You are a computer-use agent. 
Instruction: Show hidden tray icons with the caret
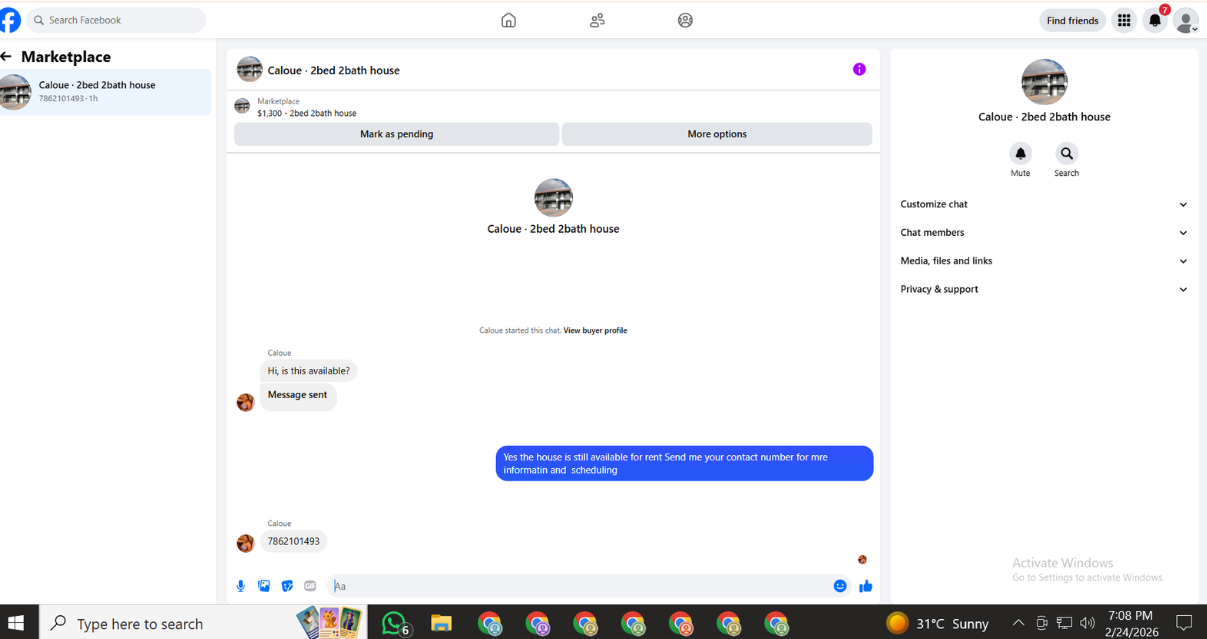tap(1018, 623)
